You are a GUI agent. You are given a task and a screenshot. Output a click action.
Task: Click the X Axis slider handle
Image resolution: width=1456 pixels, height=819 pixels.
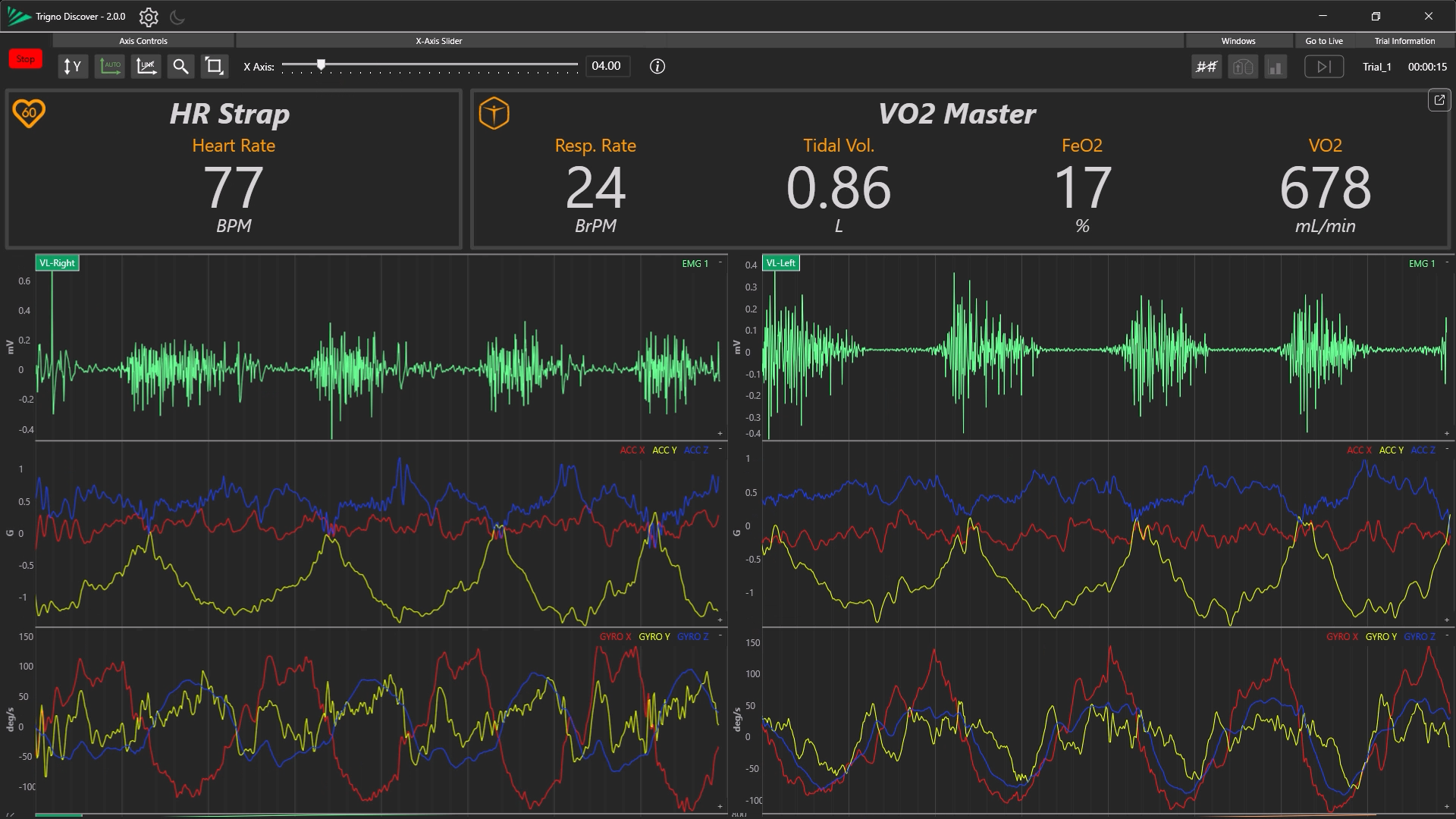322,65
